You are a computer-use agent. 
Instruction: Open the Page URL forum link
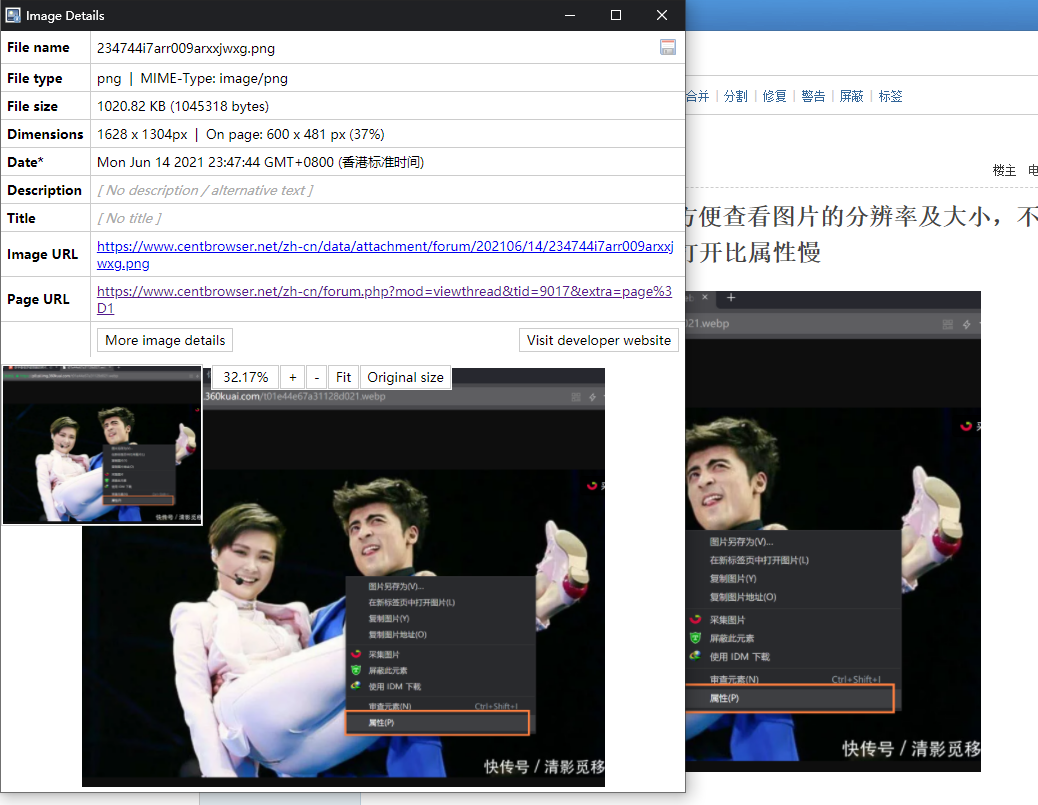coord(384,300)
